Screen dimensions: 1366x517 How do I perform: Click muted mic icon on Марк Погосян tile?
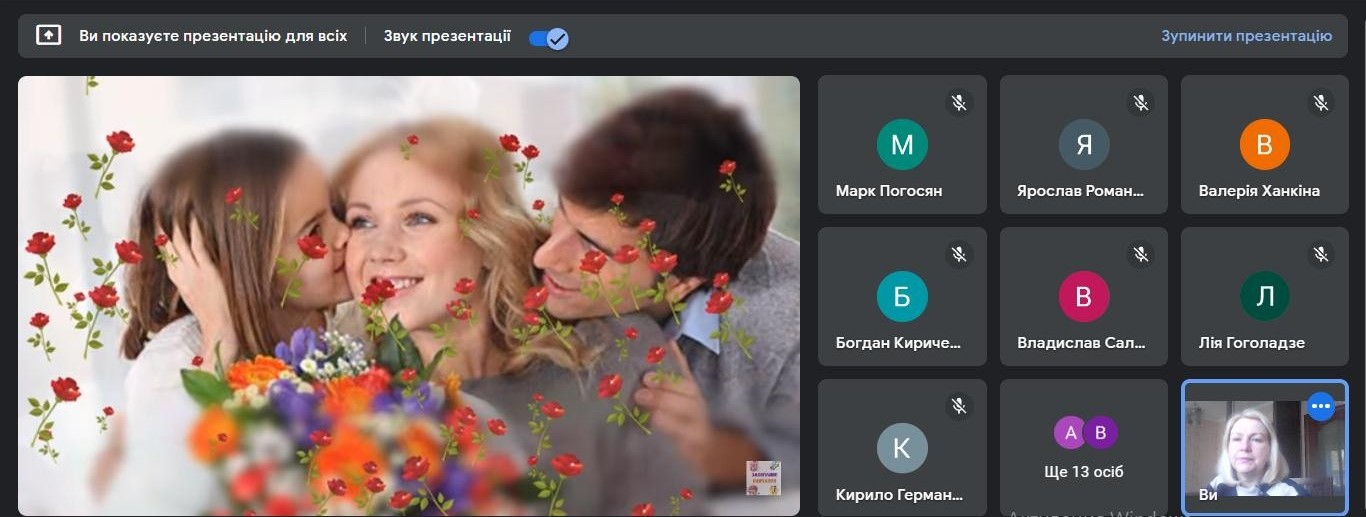(959, 102)
